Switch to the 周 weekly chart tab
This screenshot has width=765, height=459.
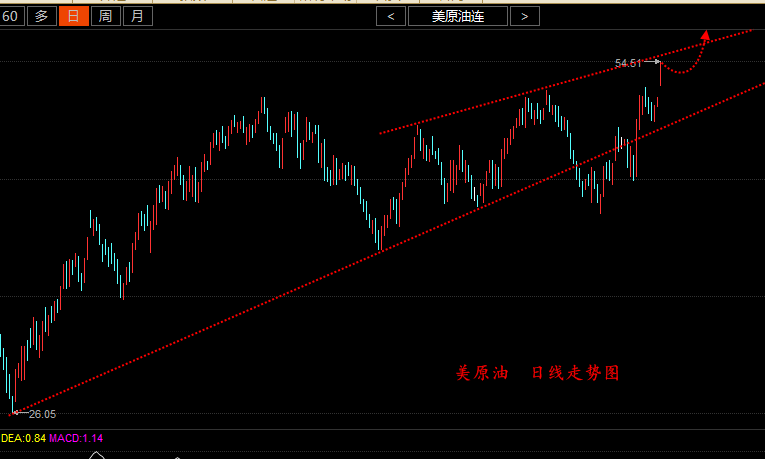[x=105, y=16]
